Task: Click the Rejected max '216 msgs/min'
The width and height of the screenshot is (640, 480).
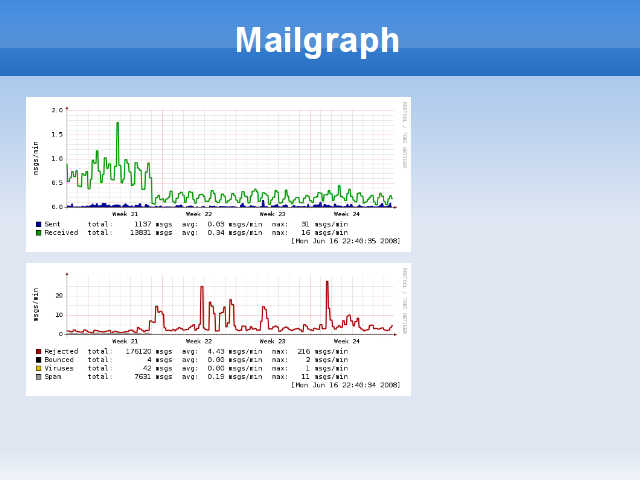Action: tap(322, 351)
